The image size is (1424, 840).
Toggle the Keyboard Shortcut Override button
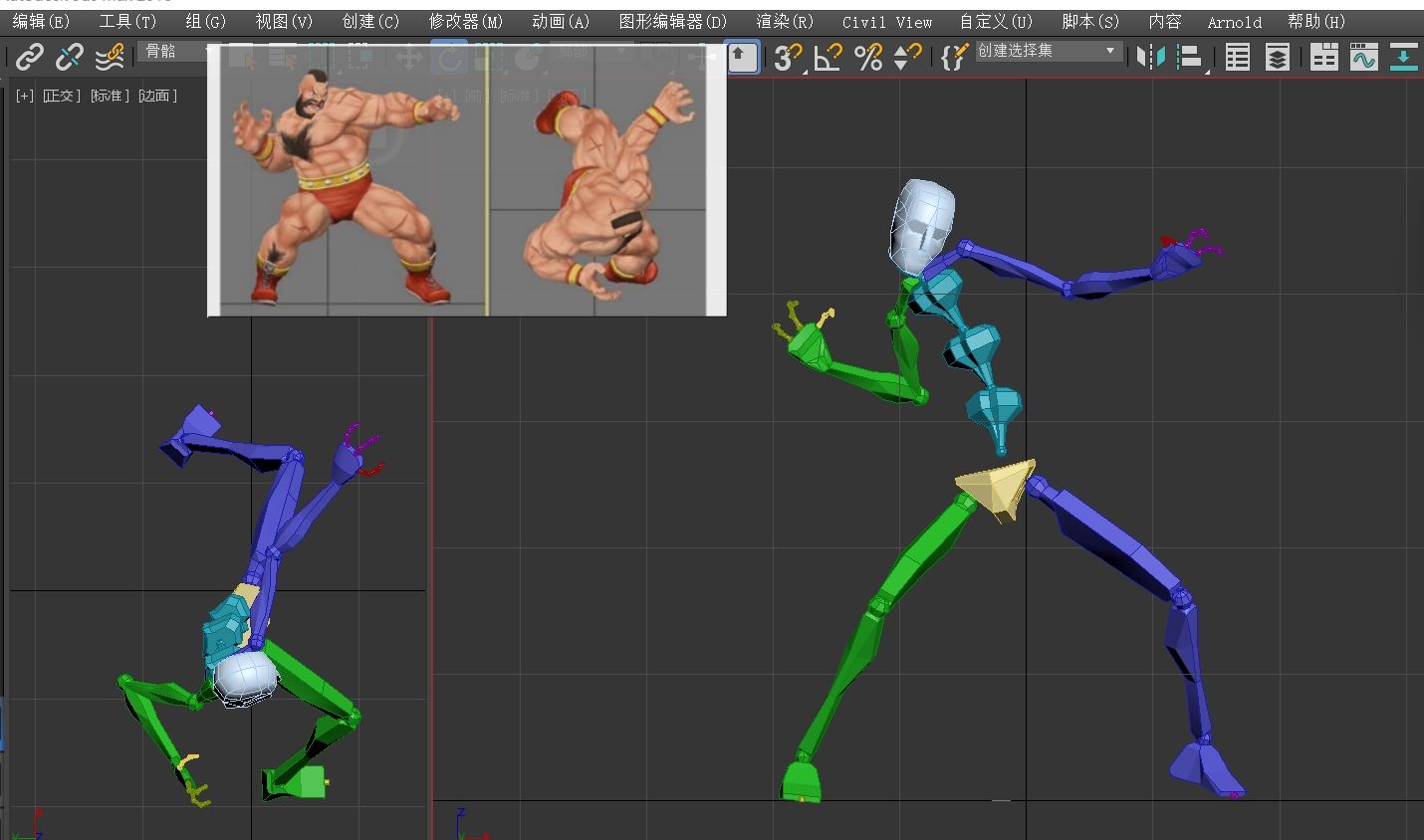[x=742, y=57]
